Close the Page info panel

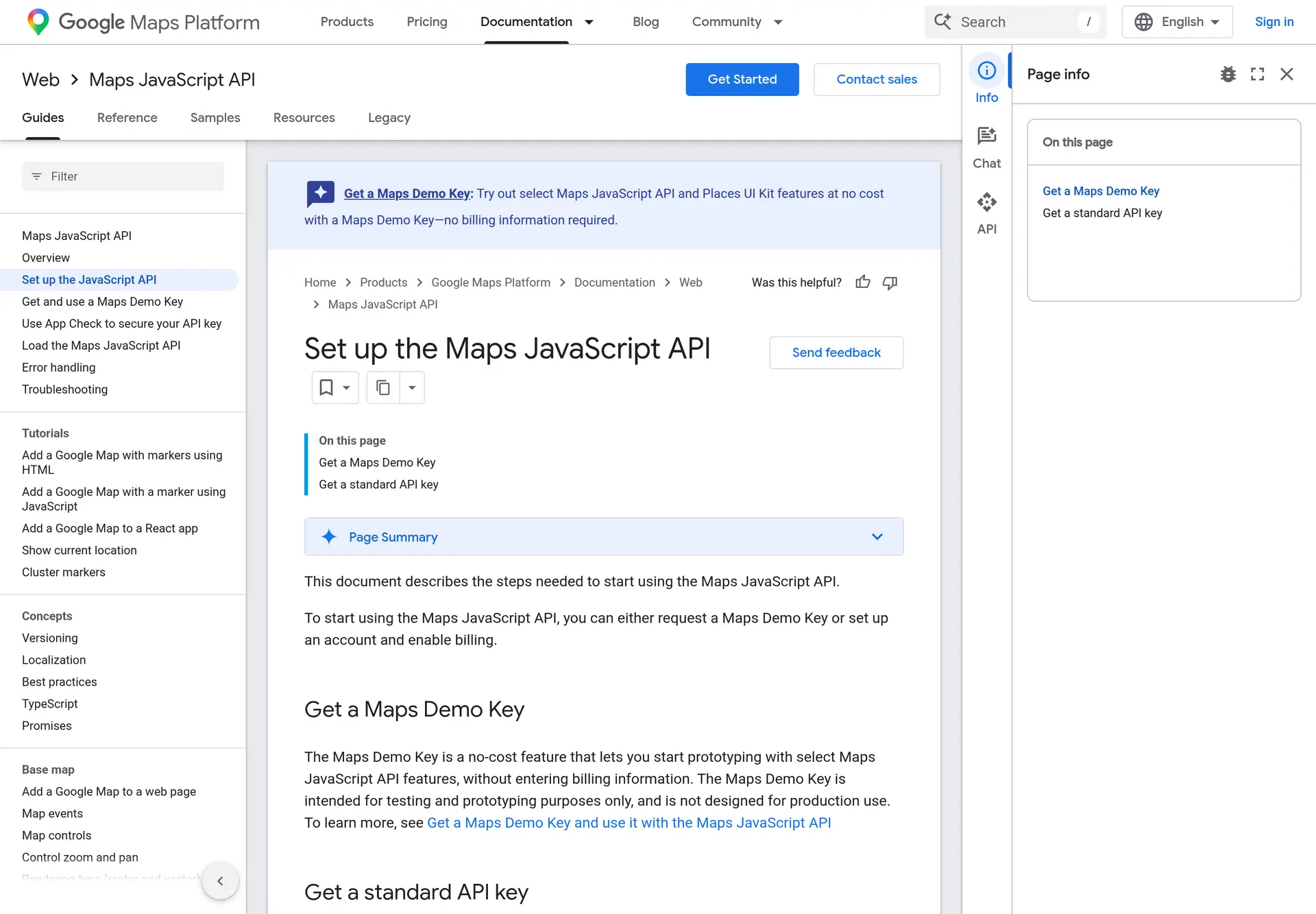point(1287,74)
